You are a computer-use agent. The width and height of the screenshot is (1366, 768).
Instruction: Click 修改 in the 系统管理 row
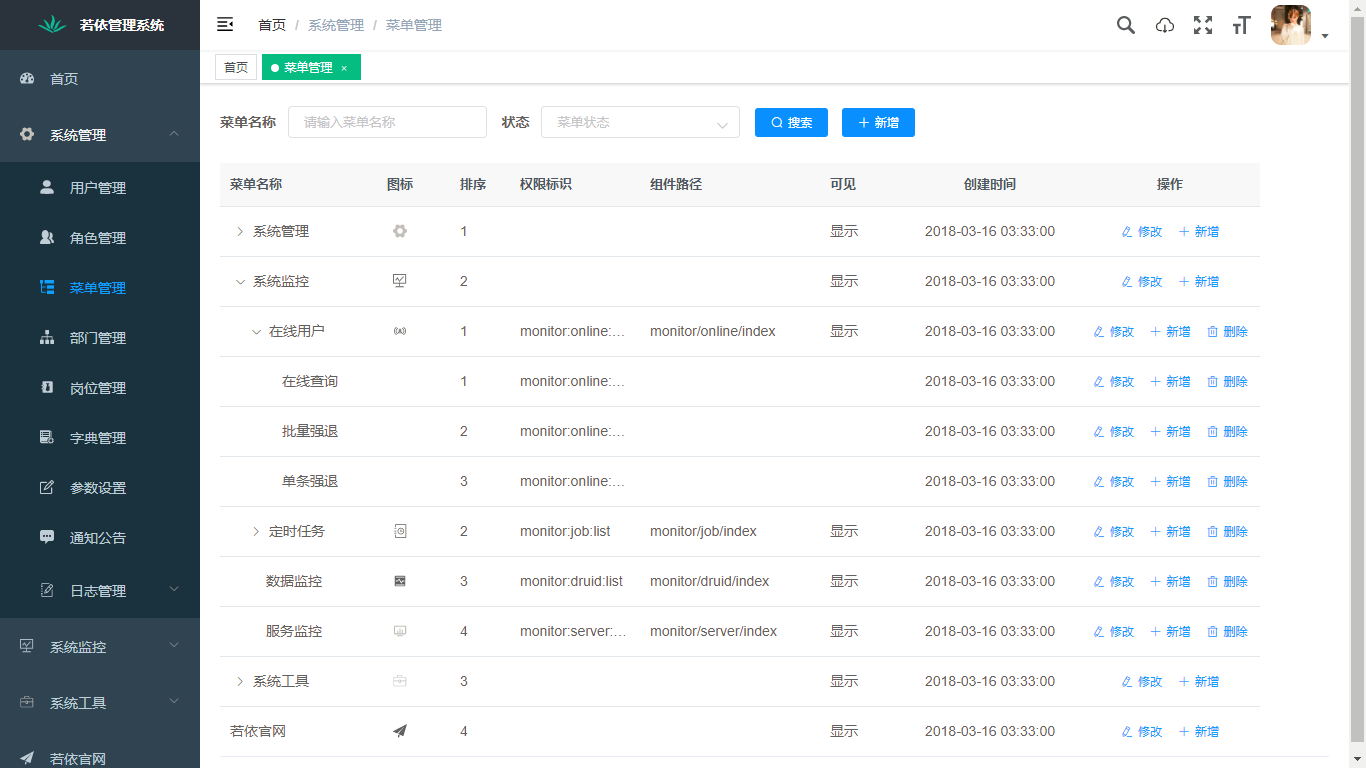(x=1142, y=231)
